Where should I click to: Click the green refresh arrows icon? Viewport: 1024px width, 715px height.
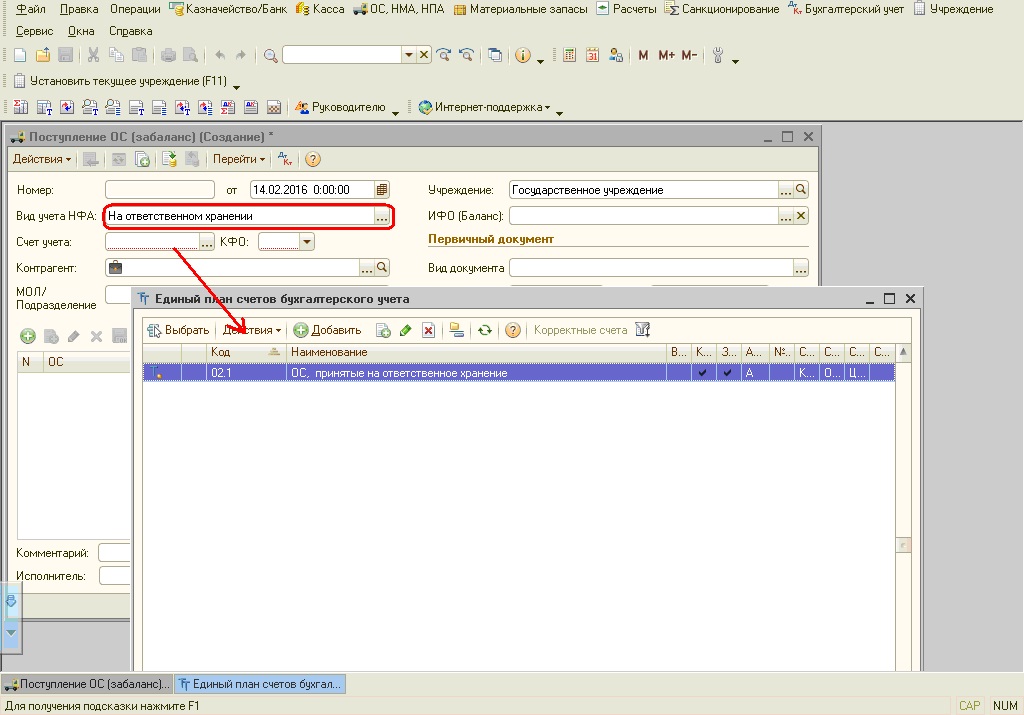point(485,330)
